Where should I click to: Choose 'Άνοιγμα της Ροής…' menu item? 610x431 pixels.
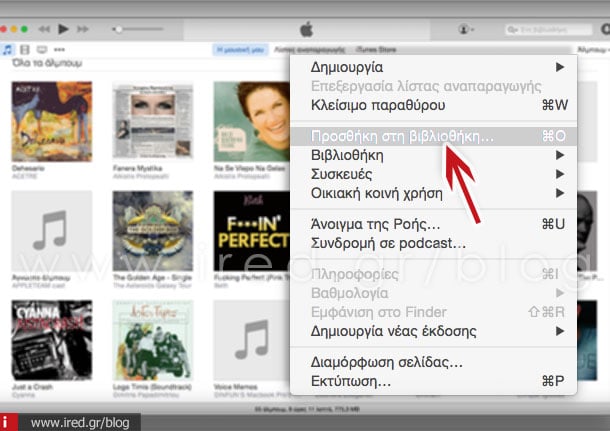(433, 224)
